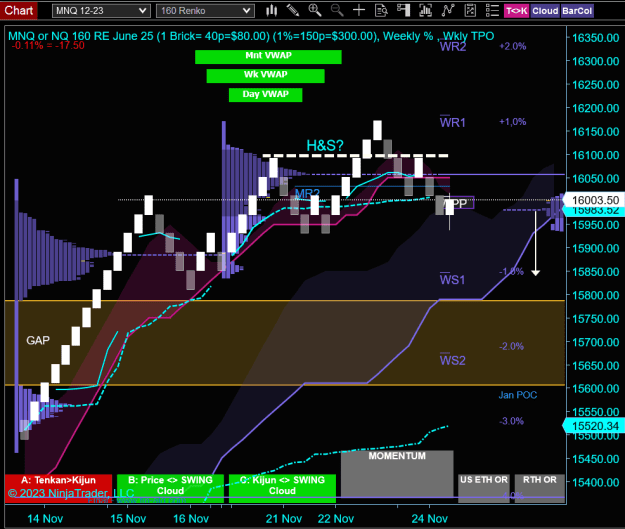Open the MNQ 12-23 instrument dropdown
This screenshot has width=625, height=529.
(x=101, y=11)
